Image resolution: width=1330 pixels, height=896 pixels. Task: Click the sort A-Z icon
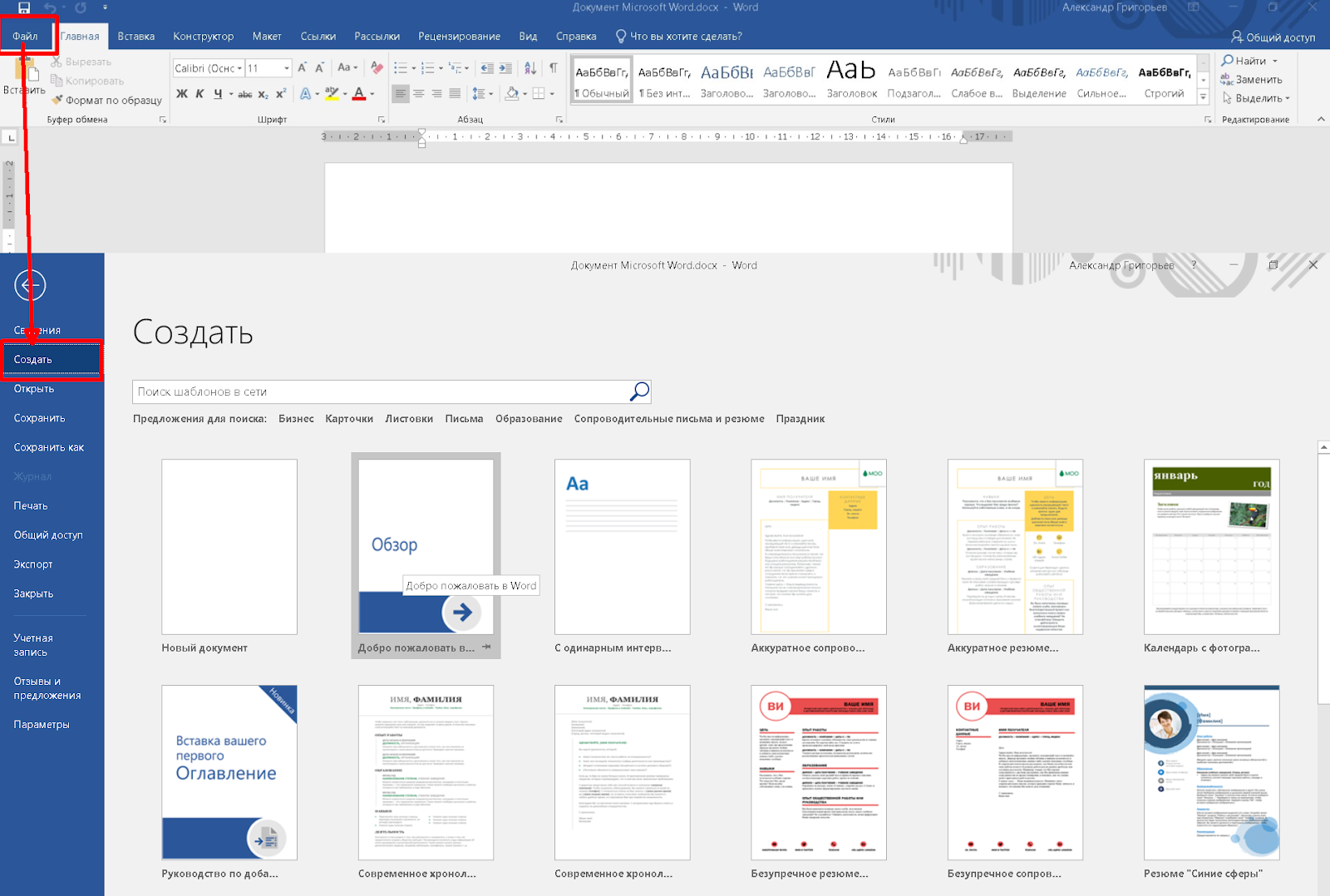tap(530, 68)
